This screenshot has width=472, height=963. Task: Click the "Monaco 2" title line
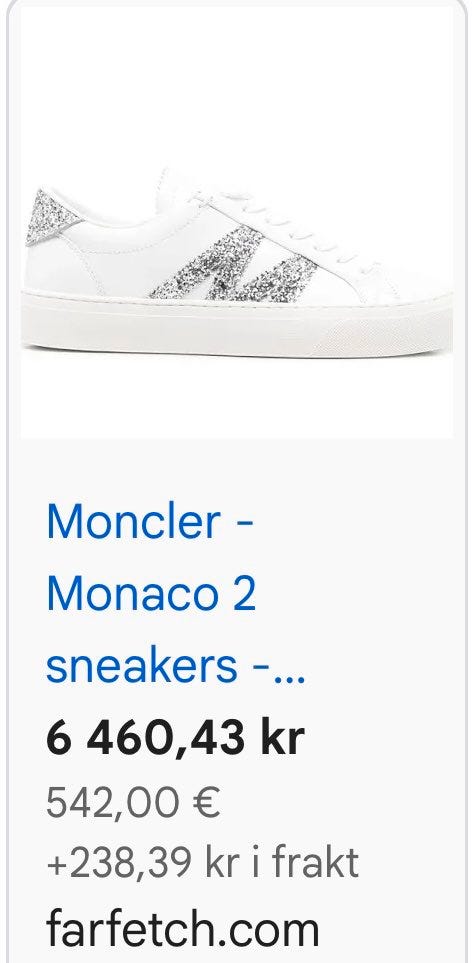pyautogui.click(x=151, y=593)
